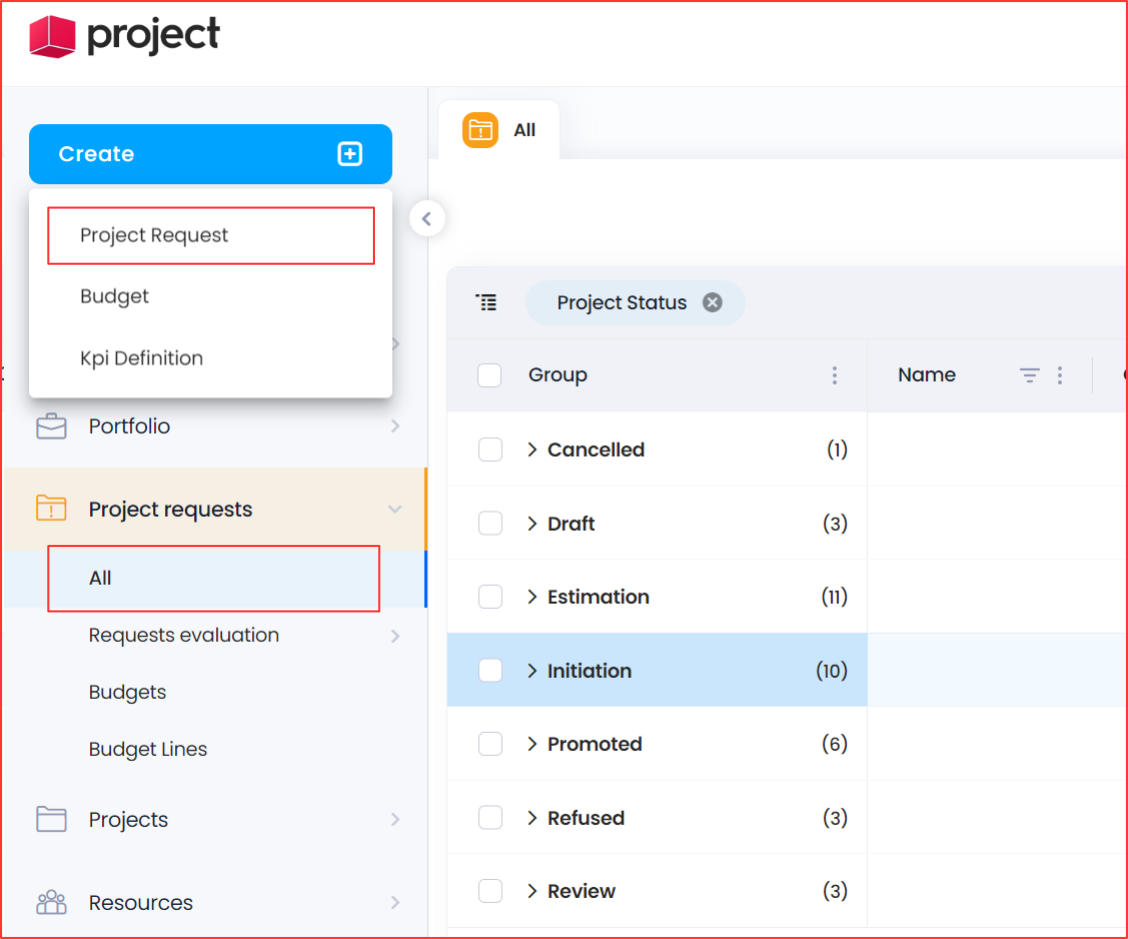Open the Group column options menu
This screenshot has width=1128, height=939.
coord(835,375)
